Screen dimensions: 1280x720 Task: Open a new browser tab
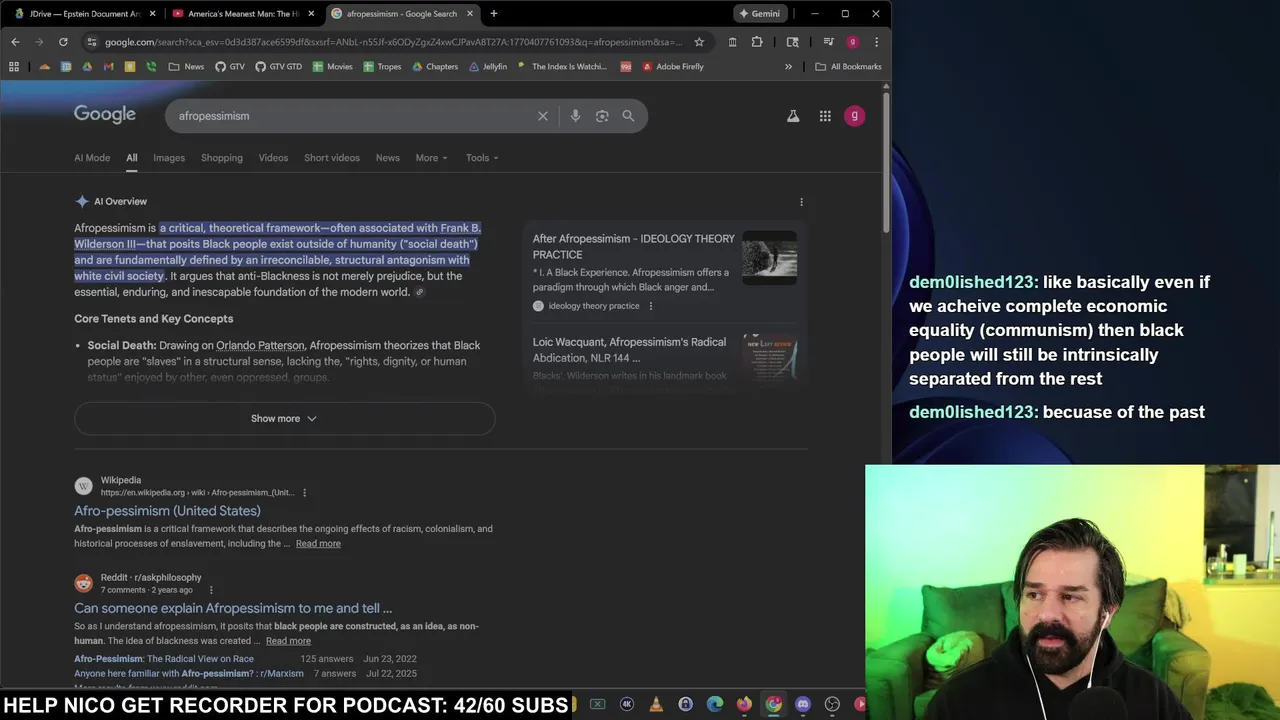click(x=494, y=14)
